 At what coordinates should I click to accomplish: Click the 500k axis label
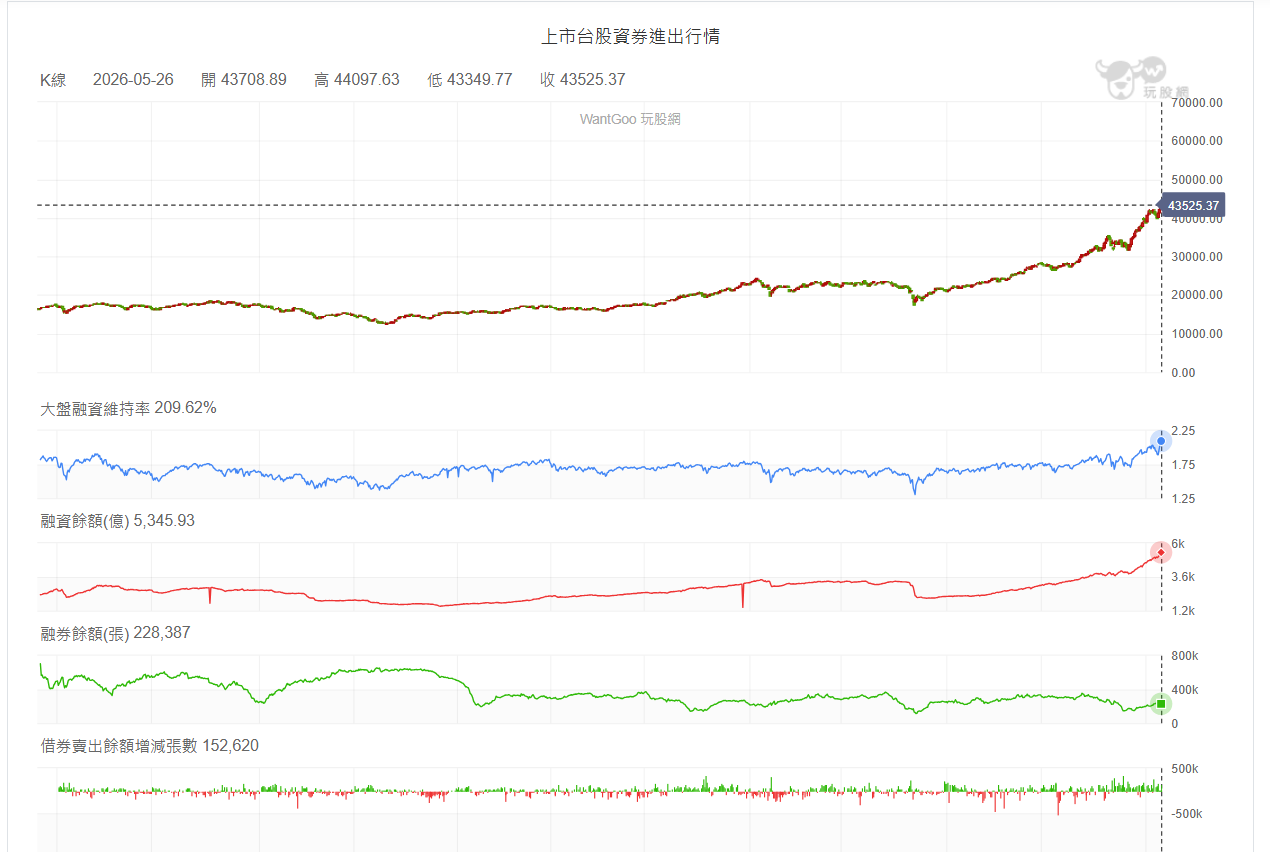tap(1184, 769)
